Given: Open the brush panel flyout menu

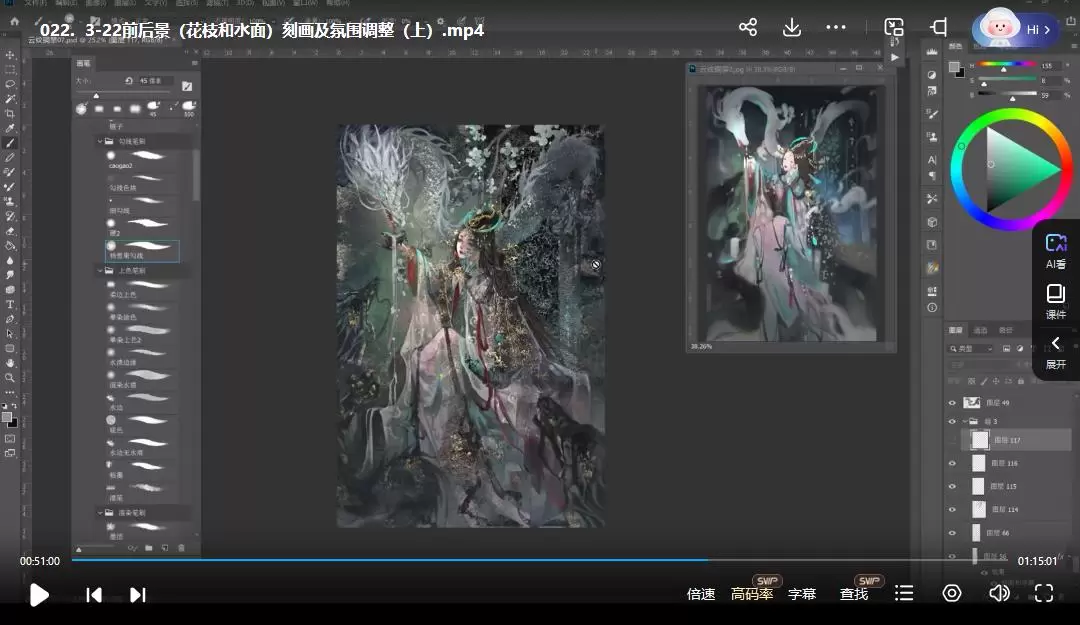Looking at the screenshot, I should click(x=194, y=63).
